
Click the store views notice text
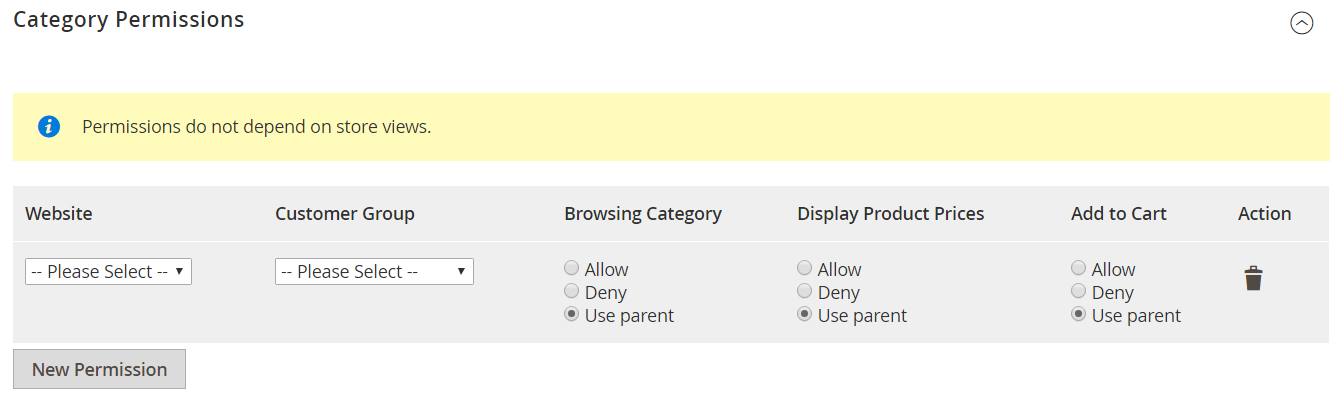click(x=256, y=127)
